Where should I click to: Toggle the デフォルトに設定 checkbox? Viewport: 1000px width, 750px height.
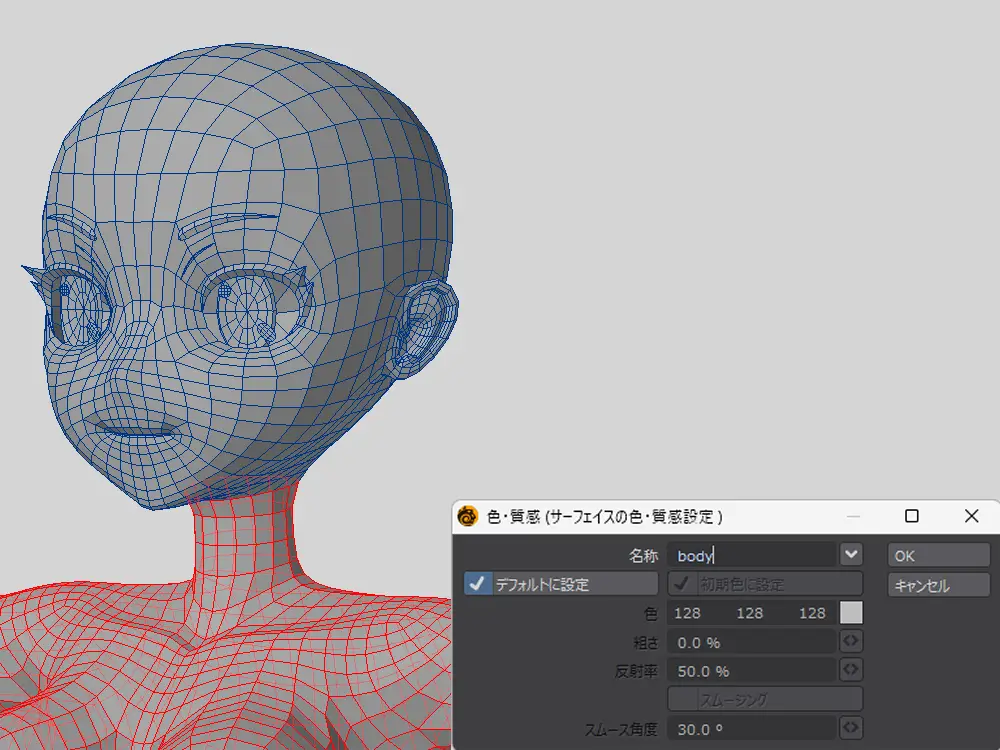[x=479, y=584]
